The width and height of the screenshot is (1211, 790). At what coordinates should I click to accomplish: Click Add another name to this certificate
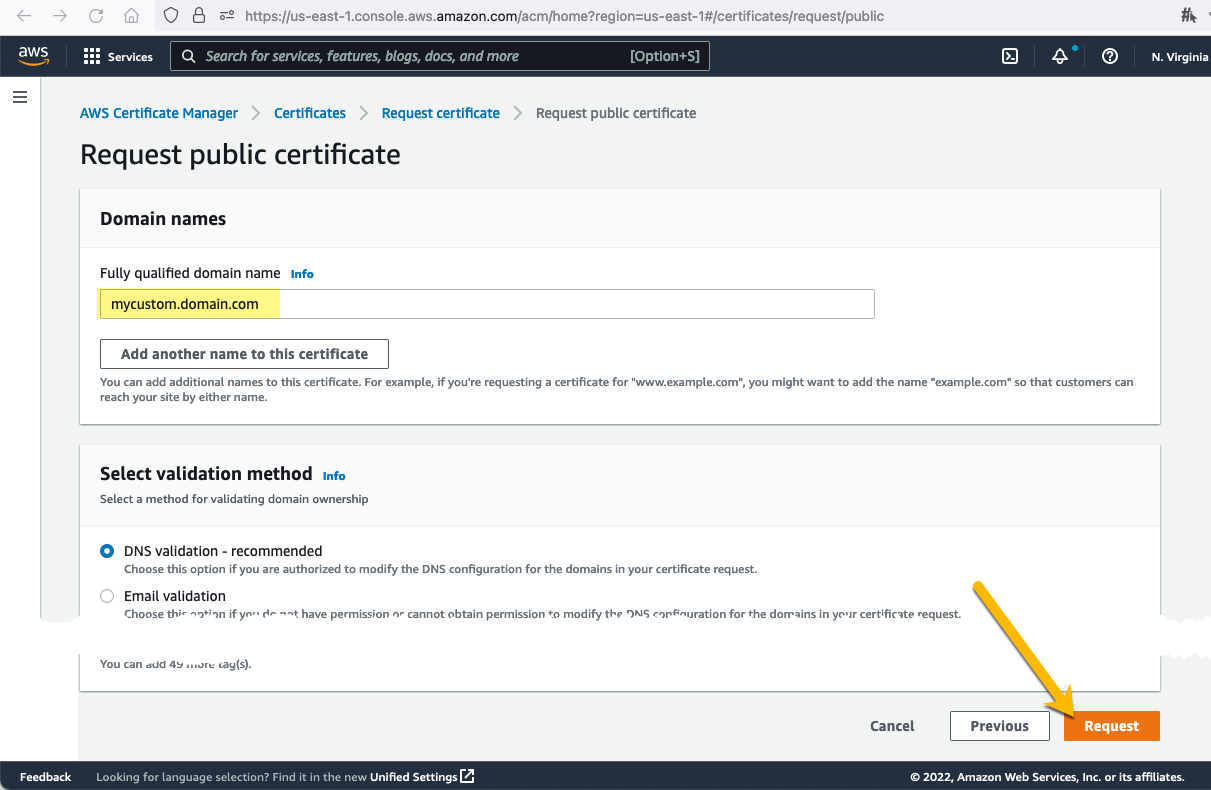[x=244, y=354]
